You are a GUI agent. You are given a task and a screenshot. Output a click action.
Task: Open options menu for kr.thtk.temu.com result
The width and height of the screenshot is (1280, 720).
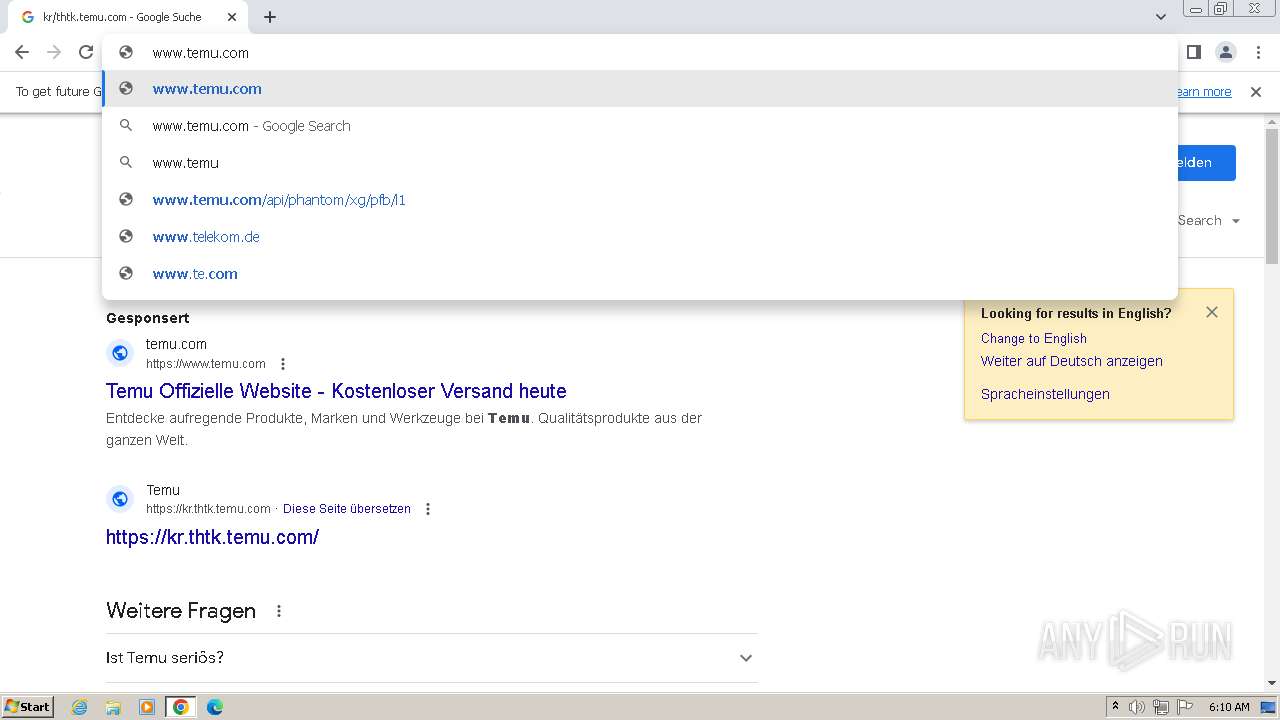click(428, 509)
